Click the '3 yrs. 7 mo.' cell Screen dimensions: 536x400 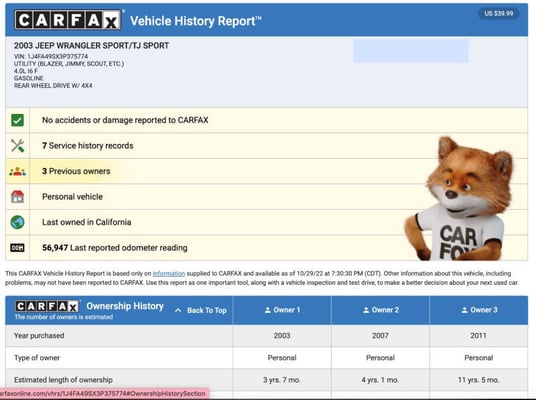pos(282,380)
